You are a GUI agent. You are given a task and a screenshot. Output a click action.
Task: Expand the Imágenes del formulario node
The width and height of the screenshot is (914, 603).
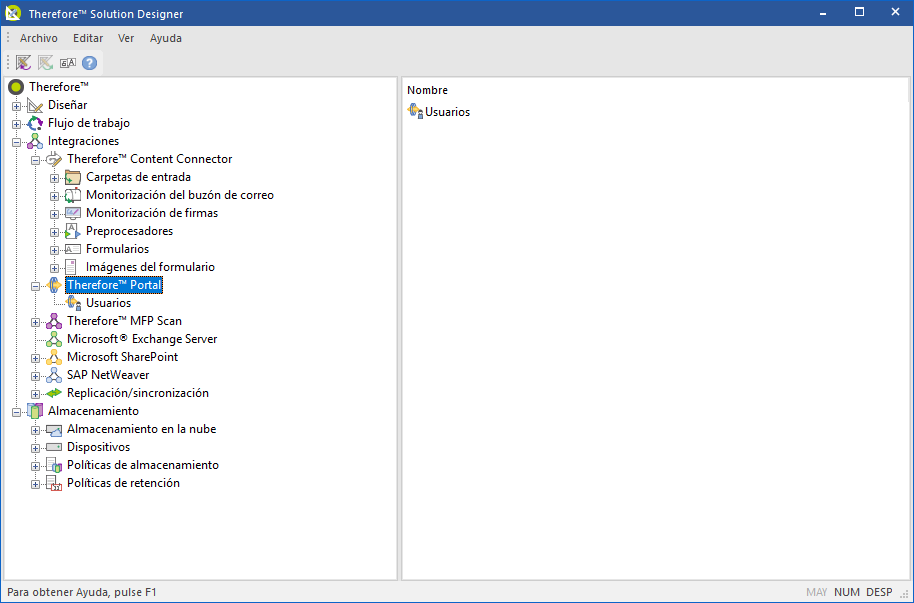tap(54, 269)
